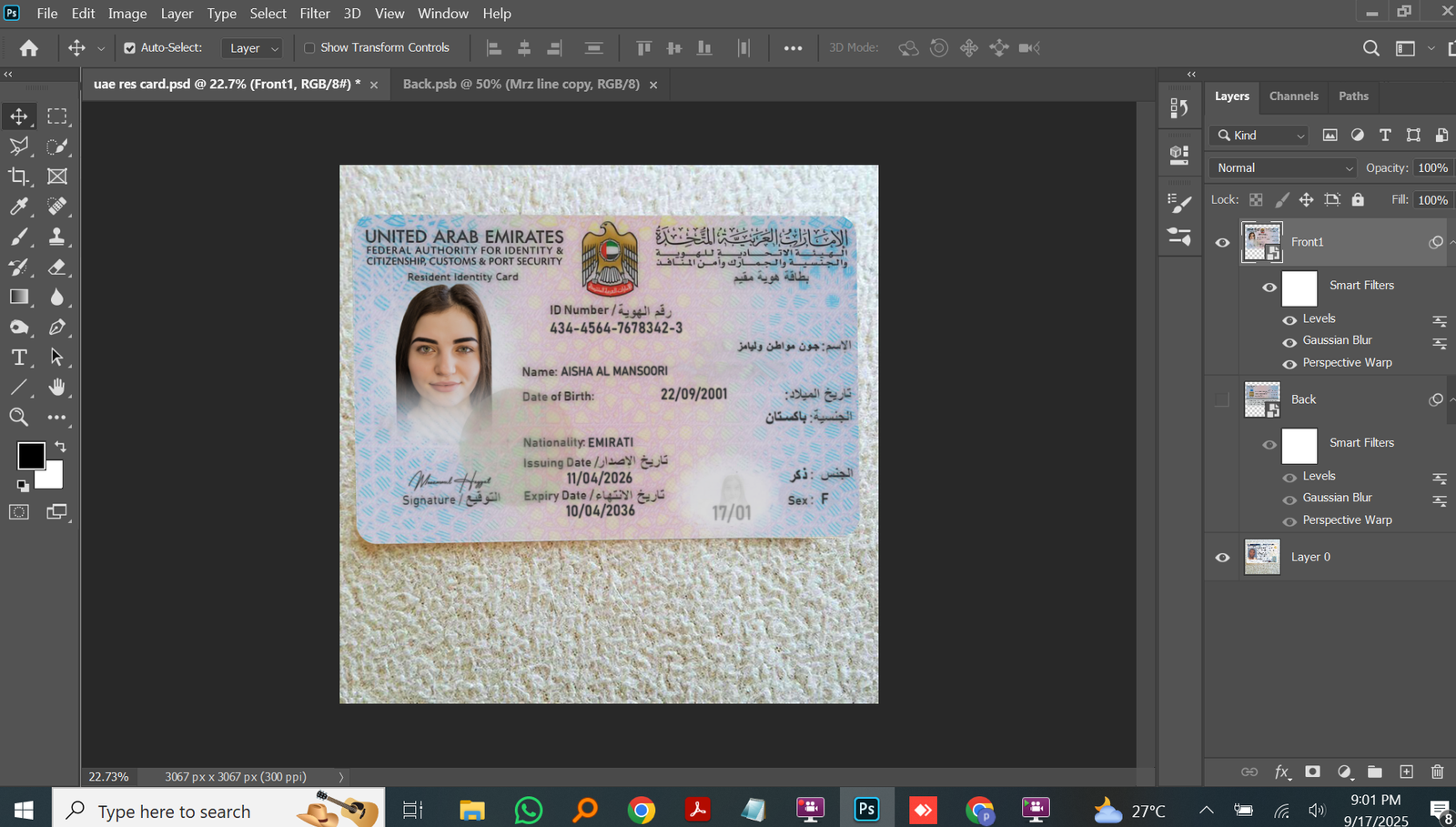Screen dimensions: 1456x827
Task: Click the foreground black color swatch
Action: [30, 455]
